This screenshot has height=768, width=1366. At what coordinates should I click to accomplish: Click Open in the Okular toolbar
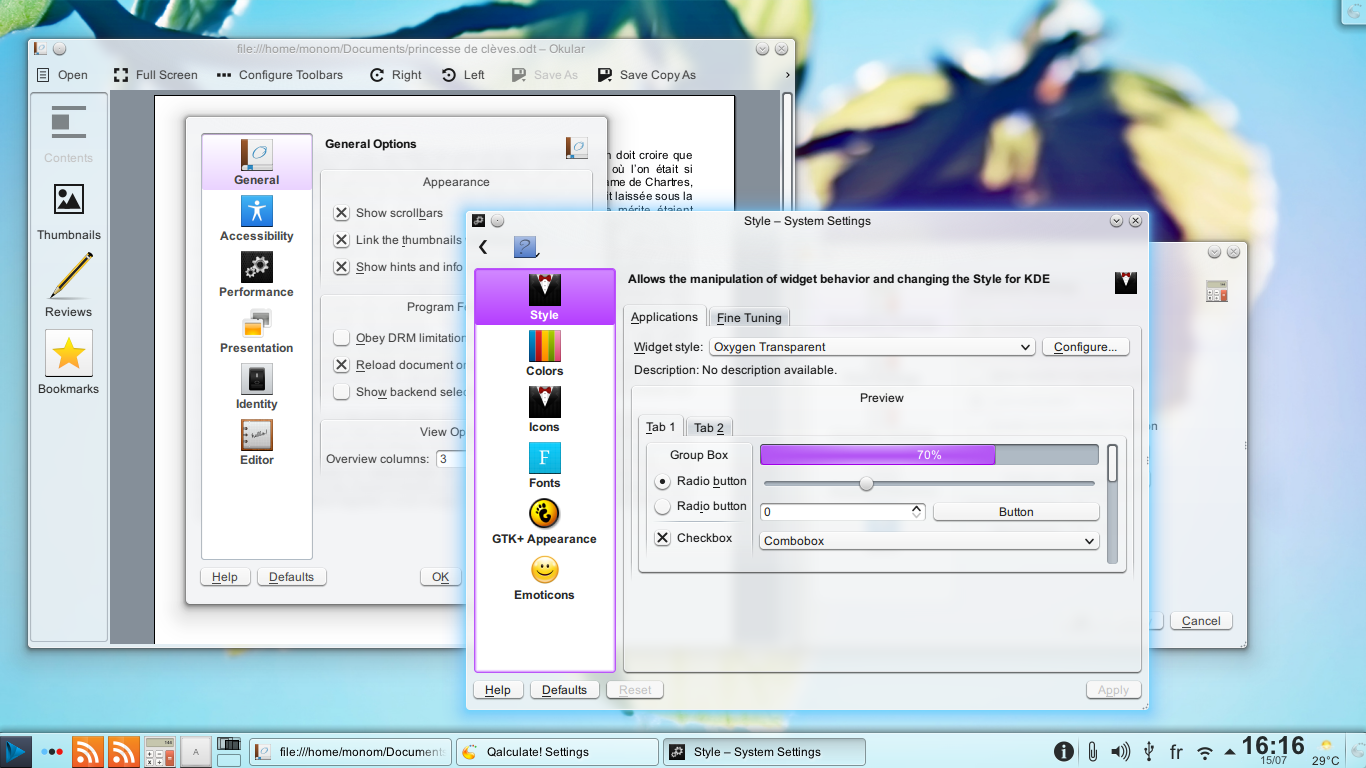[62, 75]
